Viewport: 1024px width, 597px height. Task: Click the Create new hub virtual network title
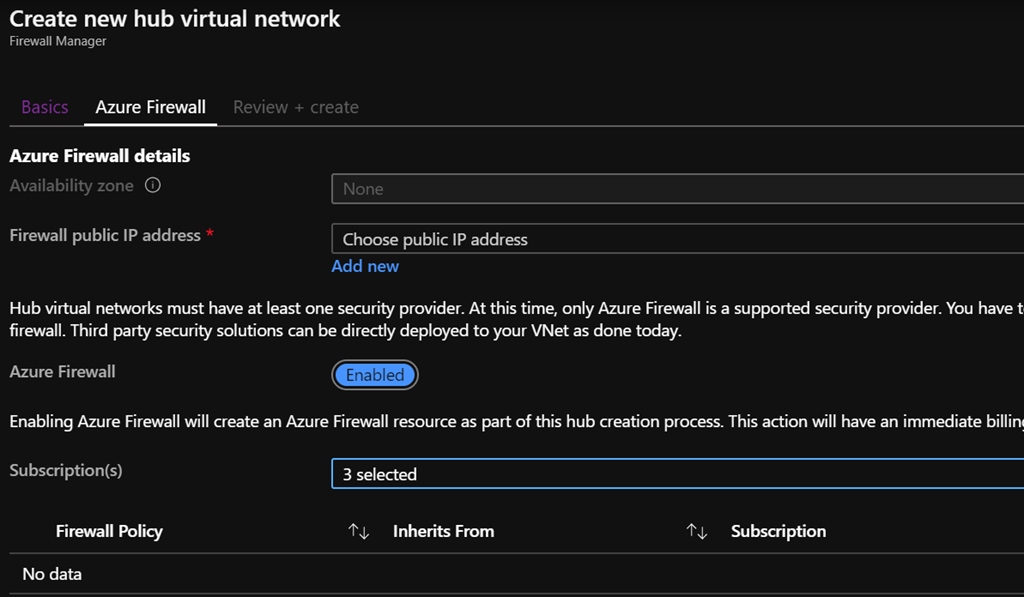(x=175, y=18)
